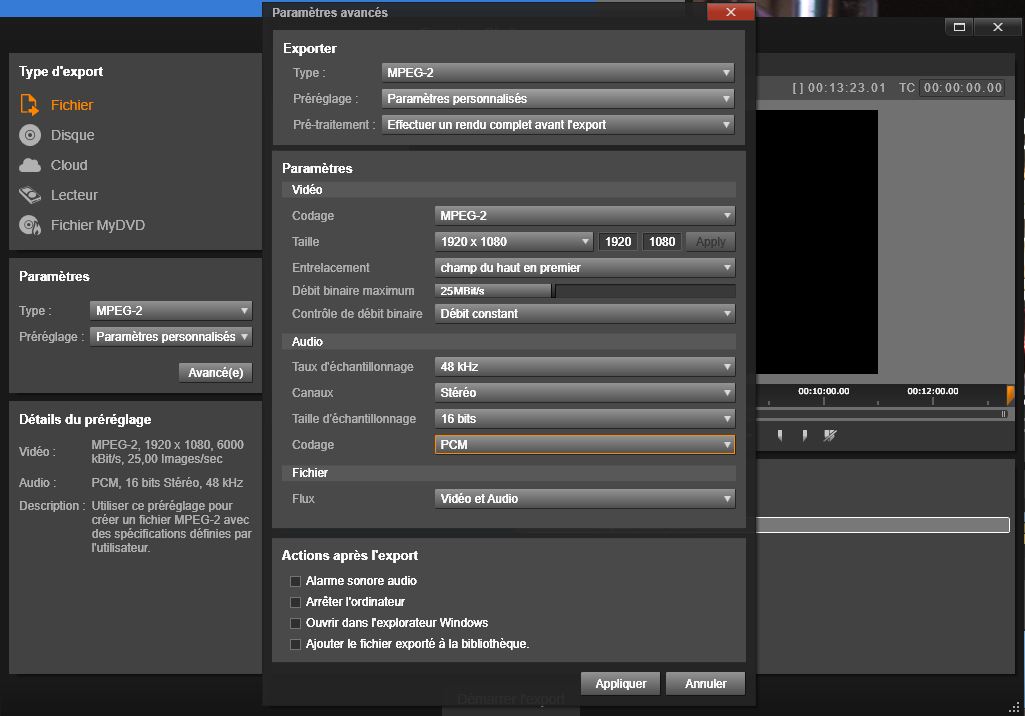This screenshot has width=1025, height=716.
Task: Expand the Flux Vidéo et Audio dropdown
Action: click(x=584, y=499)
